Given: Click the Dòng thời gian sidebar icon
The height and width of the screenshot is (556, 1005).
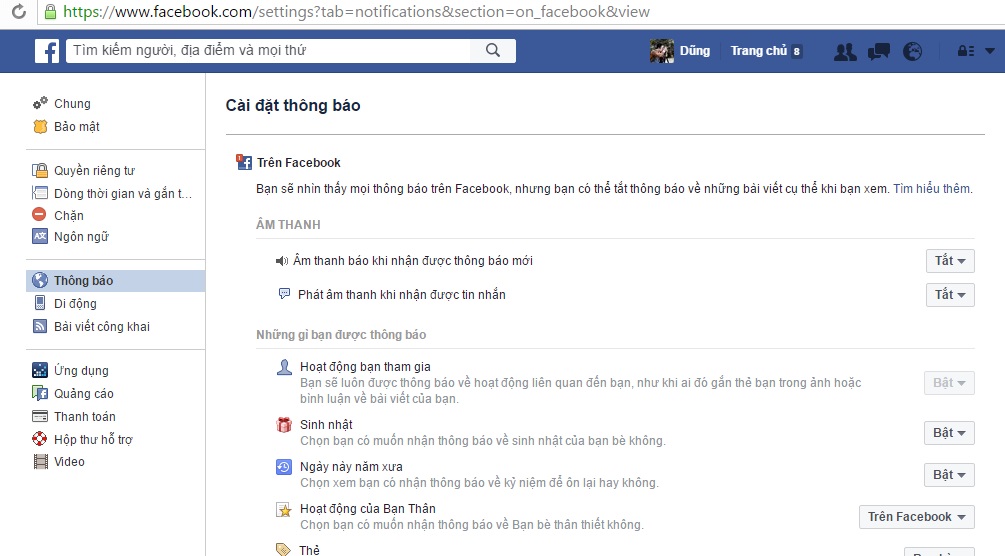Looking at the screenshot, I should (40, 193).
